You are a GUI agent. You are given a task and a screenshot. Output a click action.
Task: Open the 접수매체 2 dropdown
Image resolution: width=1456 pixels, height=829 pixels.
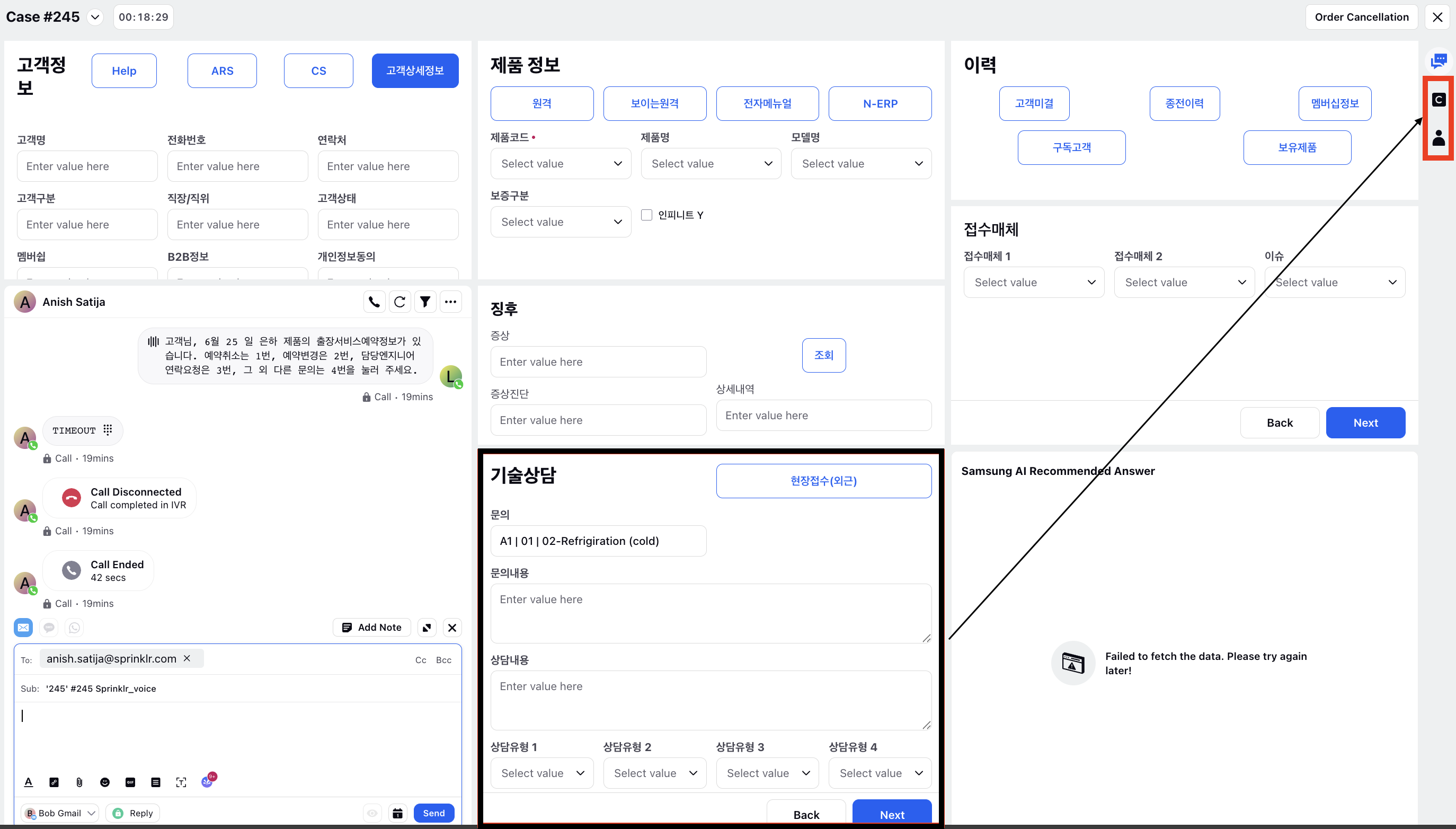(1184, 283)
